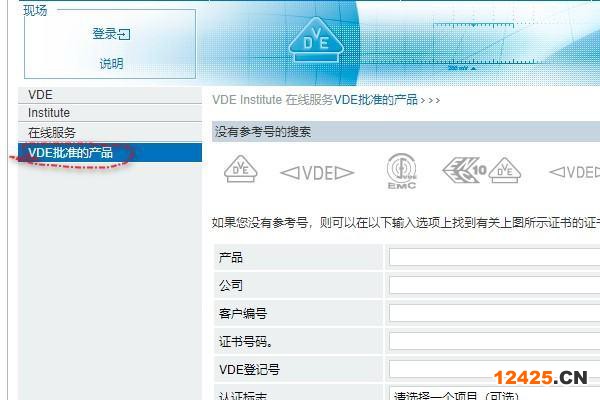Viewport: 600px width, 400px height.
Task: Click the first VDE triangle certification mark
Action: [240, 170]
